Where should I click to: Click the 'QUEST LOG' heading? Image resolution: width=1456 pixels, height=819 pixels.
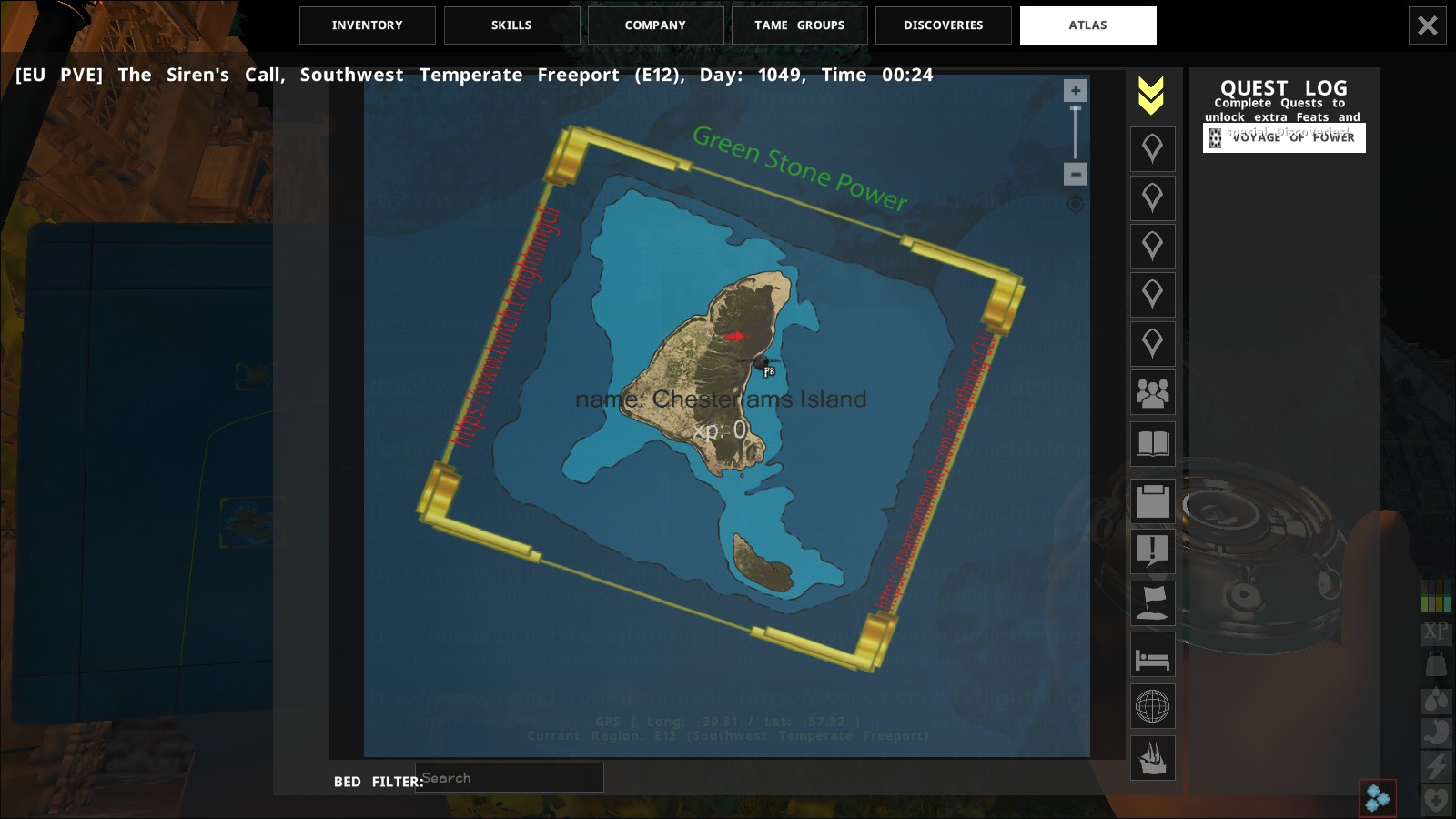(x=1283, y=88)
